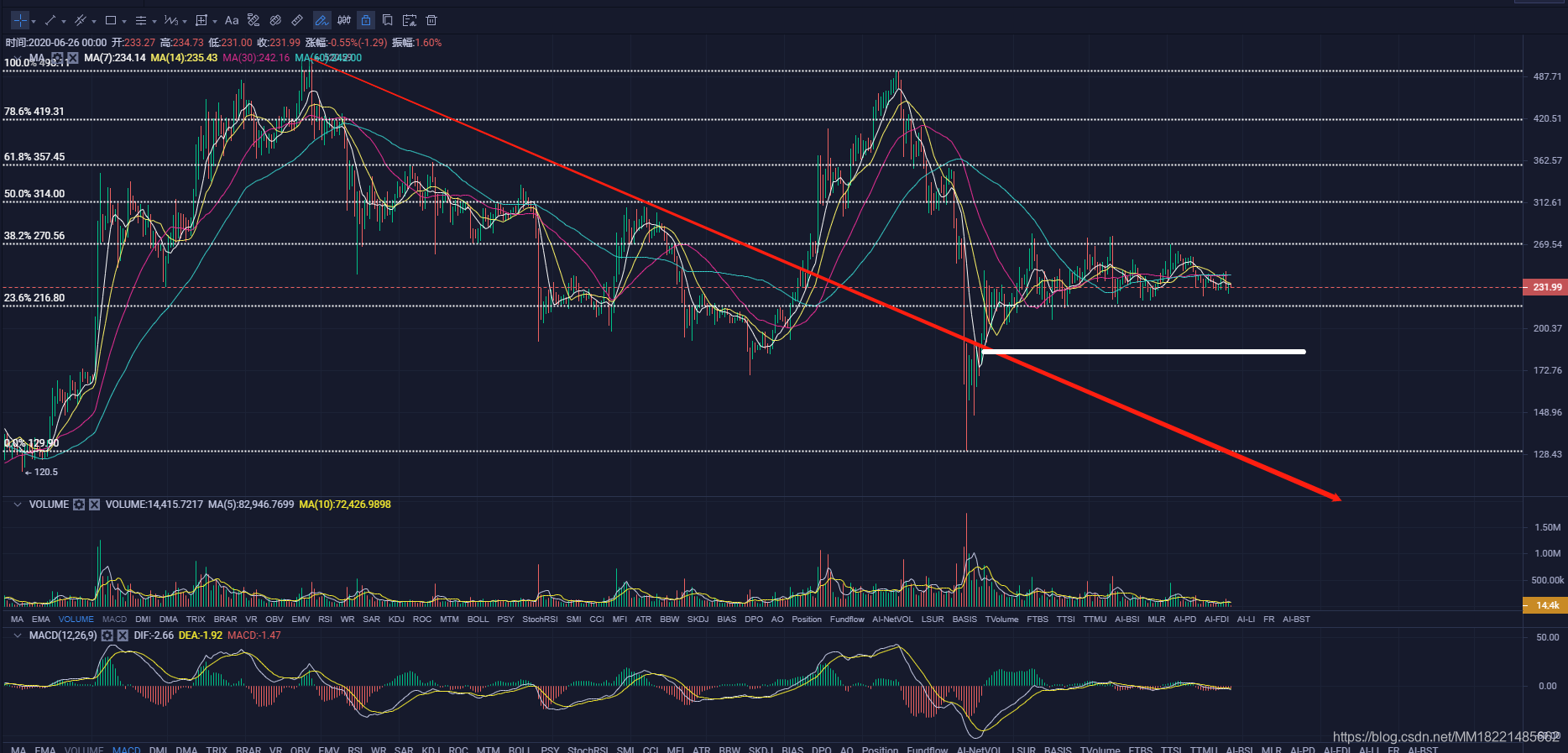This screenshot has width=1568, height=753.
Task: Open MA indicator settings gear
Action: click(58, 58)
